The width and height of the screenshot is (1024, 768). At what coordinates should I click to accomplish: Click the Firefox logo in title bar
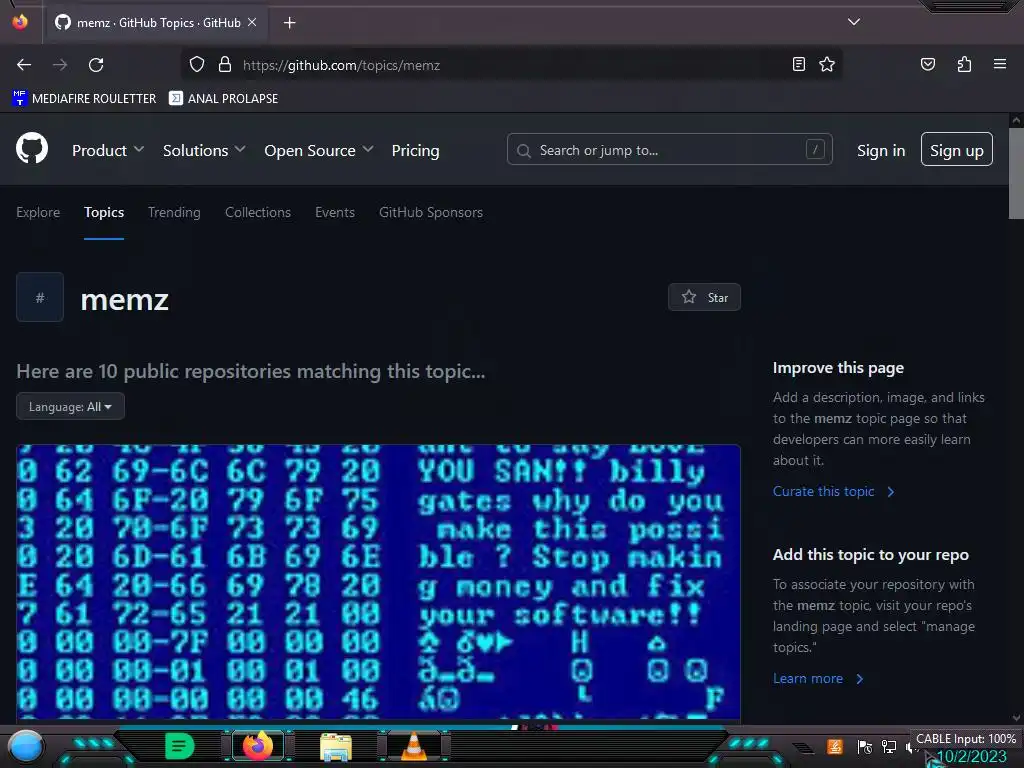point(20,22)
